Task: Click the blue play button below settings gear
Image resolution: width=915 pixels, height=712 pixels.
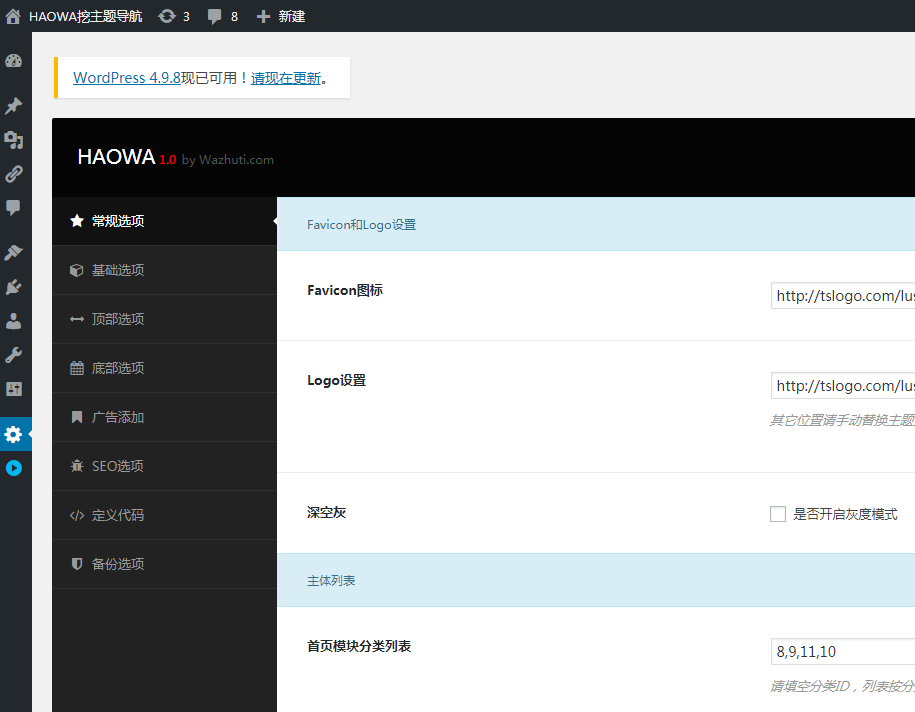Action: click(13, 467)
